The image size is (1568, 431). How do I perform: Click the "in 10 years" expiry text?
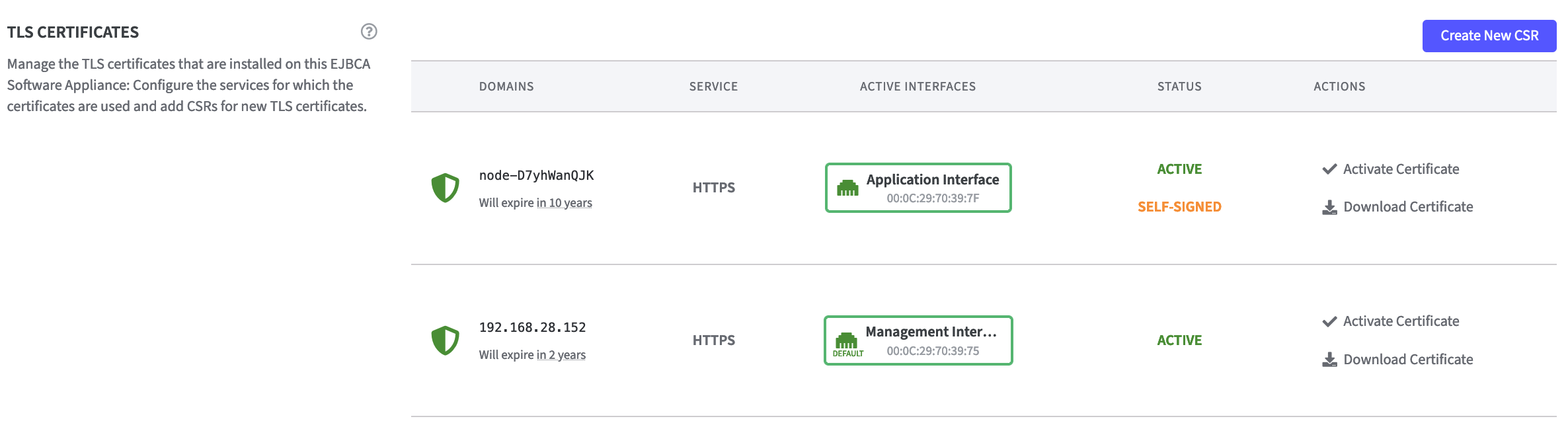click(564, 203)
